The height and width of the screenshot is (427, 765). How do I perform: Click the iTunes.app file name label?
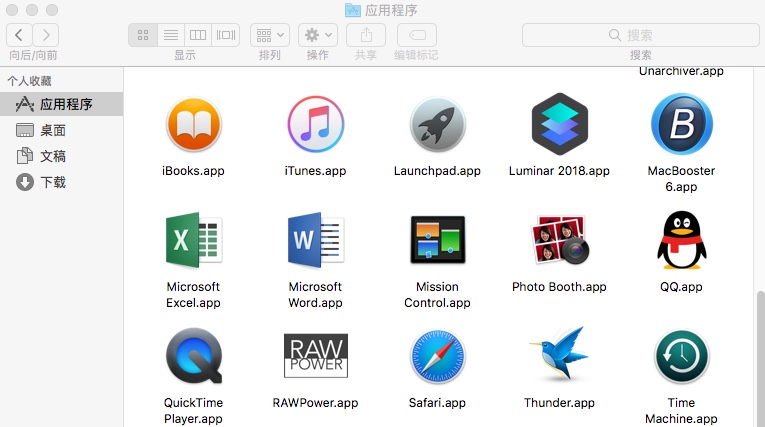coord(315,171)
